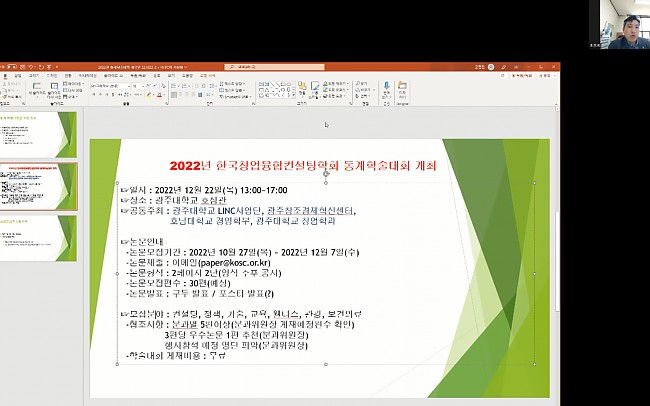650x406 pixels.
Task: Click the Record button near Share
Action: click(x=521, y=76)
